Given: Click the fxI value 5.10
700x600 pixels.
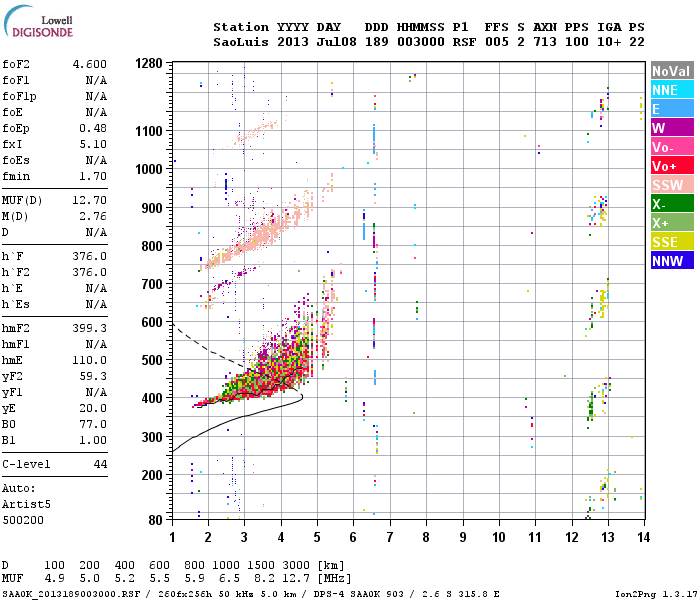Looking at the screenshot, I should (x=93, y=144).
